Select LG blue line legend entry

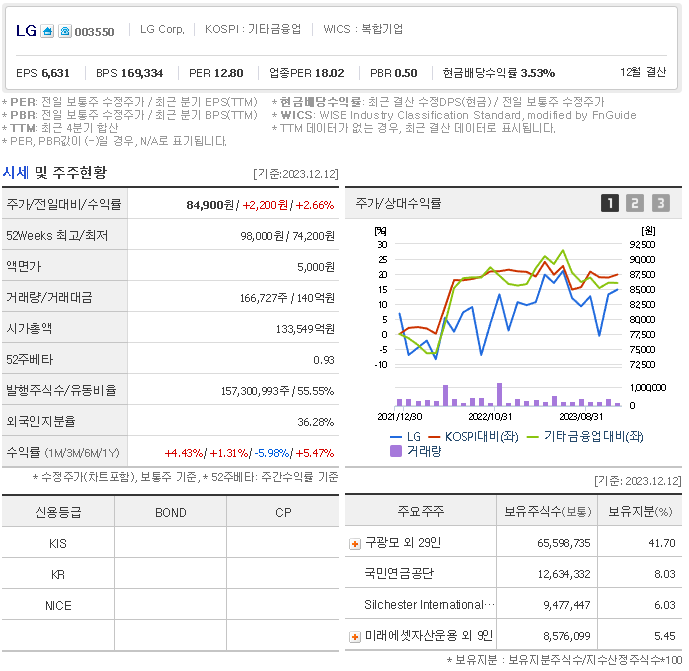pos(405,436)
